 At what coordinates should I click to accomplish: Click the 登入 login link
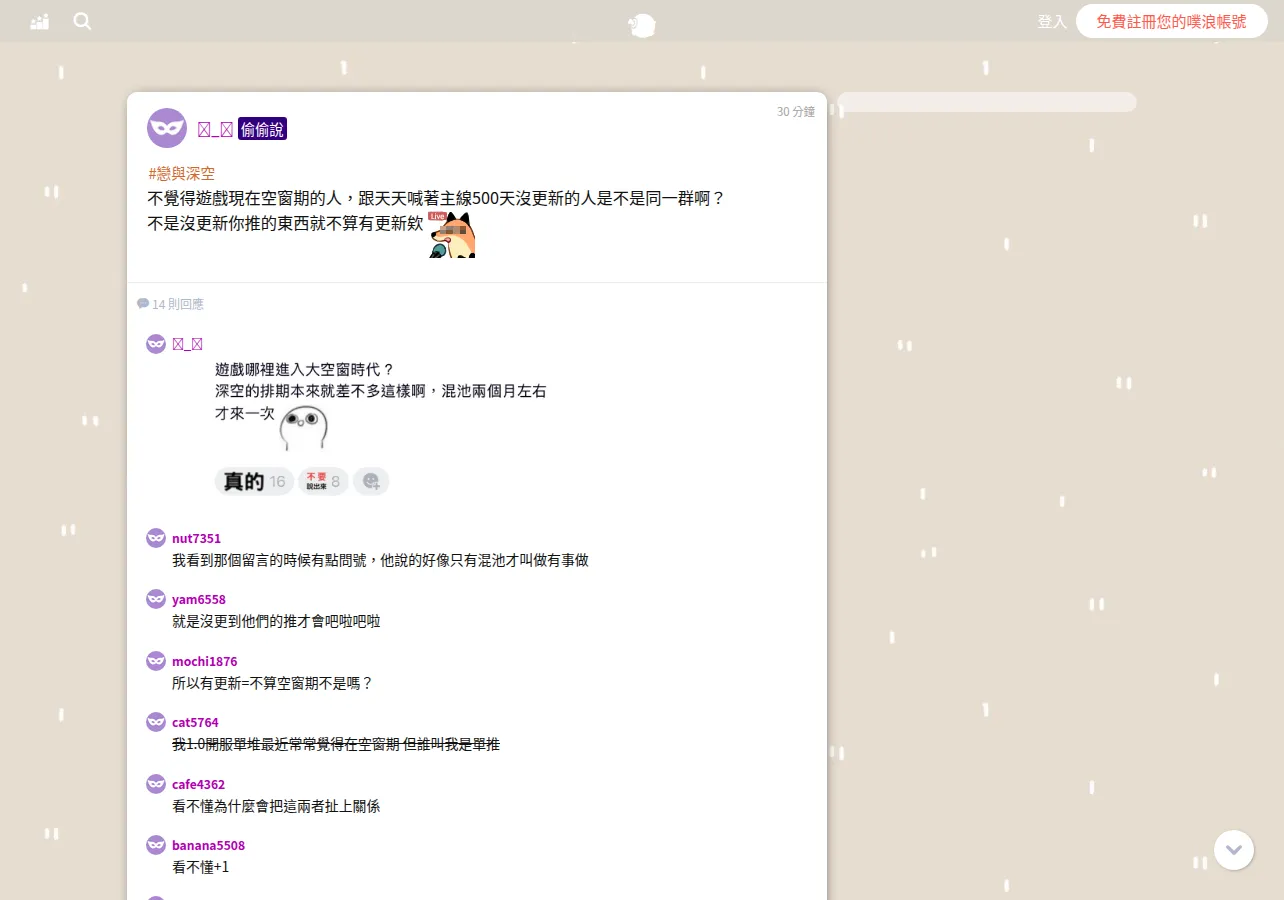coord(1052,21)
